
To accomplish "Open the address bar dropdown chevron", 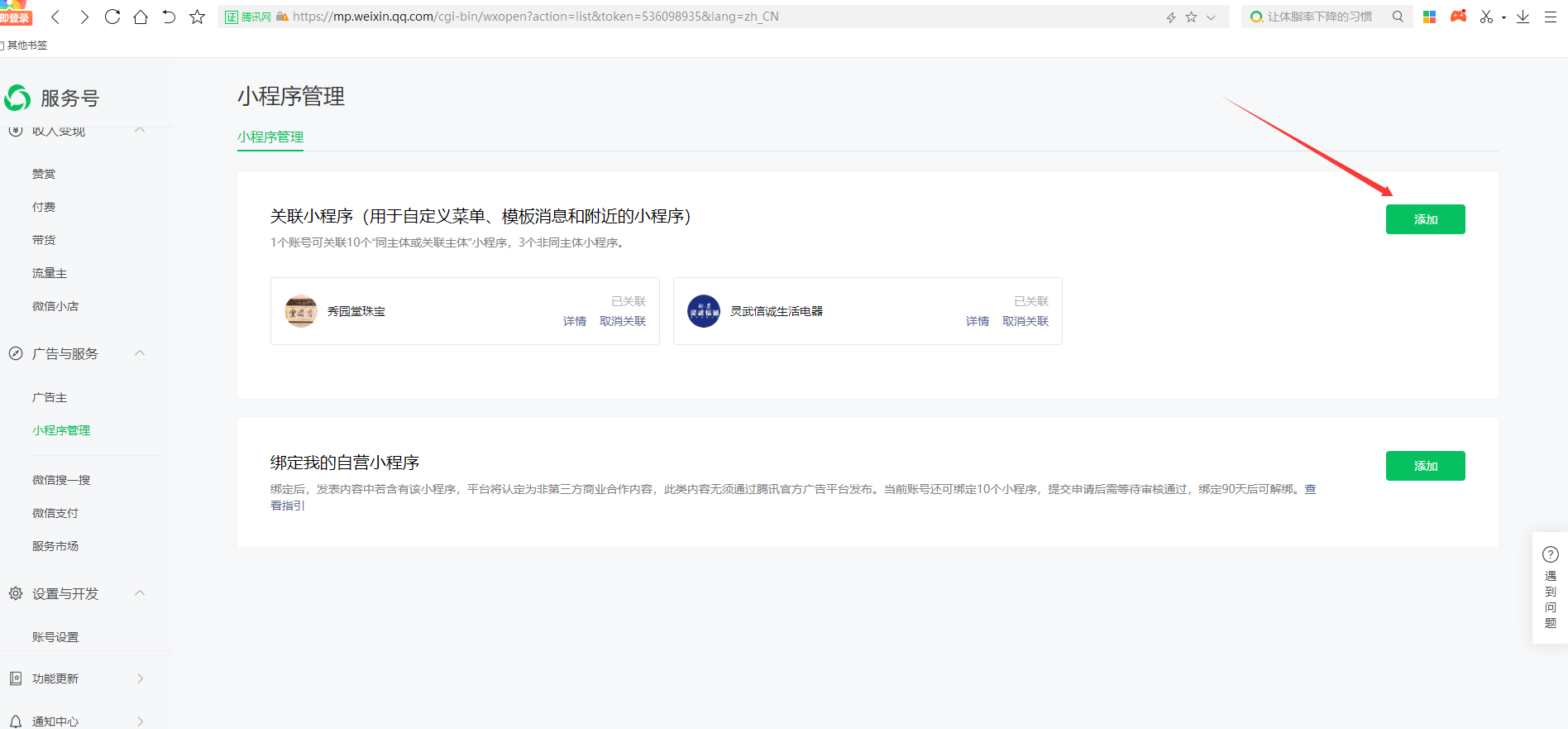I will (x=1211, y=17).
